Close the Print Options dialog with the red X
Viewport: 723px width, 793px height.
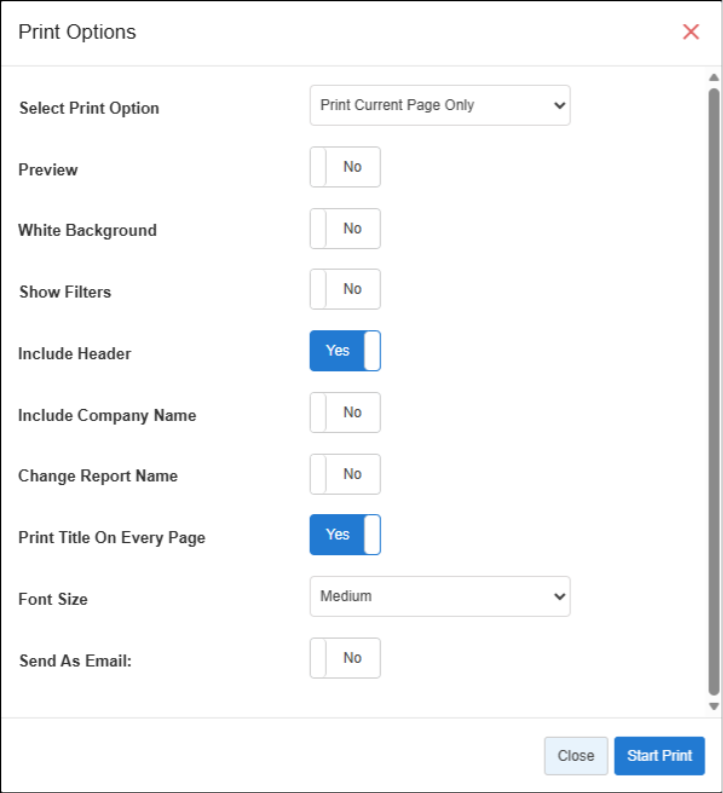690,32
